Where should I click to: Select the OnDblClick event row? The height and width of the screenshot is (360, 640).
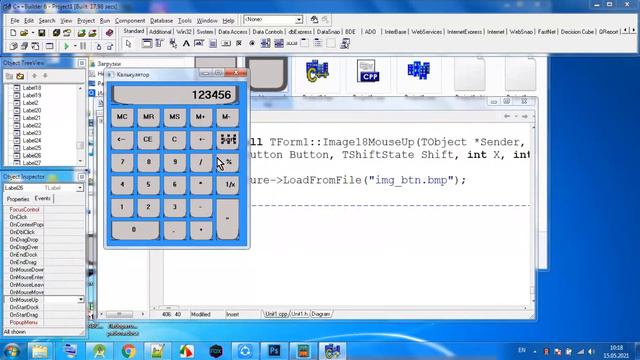44,232
